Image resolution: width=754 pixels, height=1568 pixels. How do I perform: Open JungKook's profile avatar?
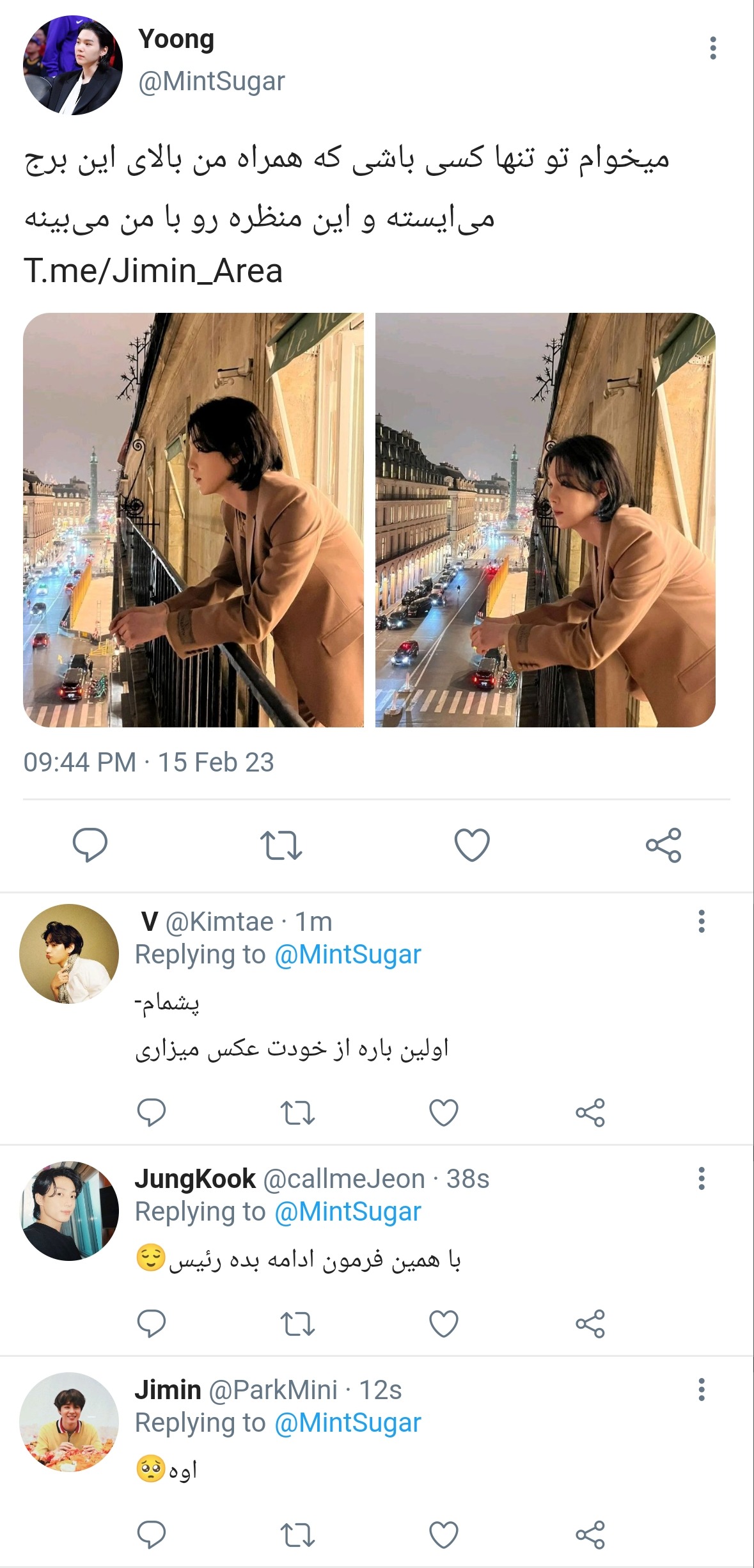pos(69,1211)
